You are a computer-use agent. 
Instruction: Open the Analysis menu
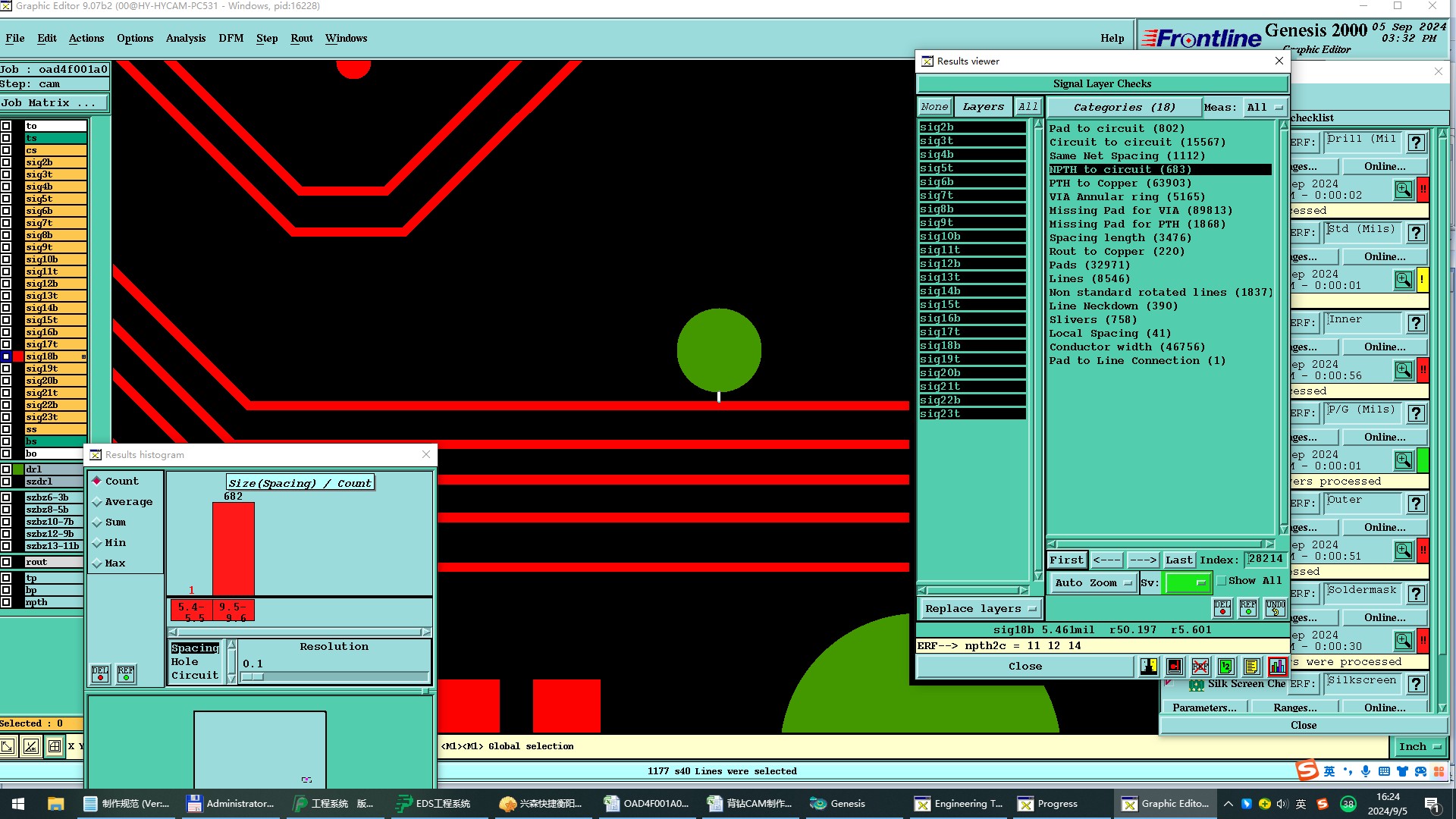click(185, 39)
